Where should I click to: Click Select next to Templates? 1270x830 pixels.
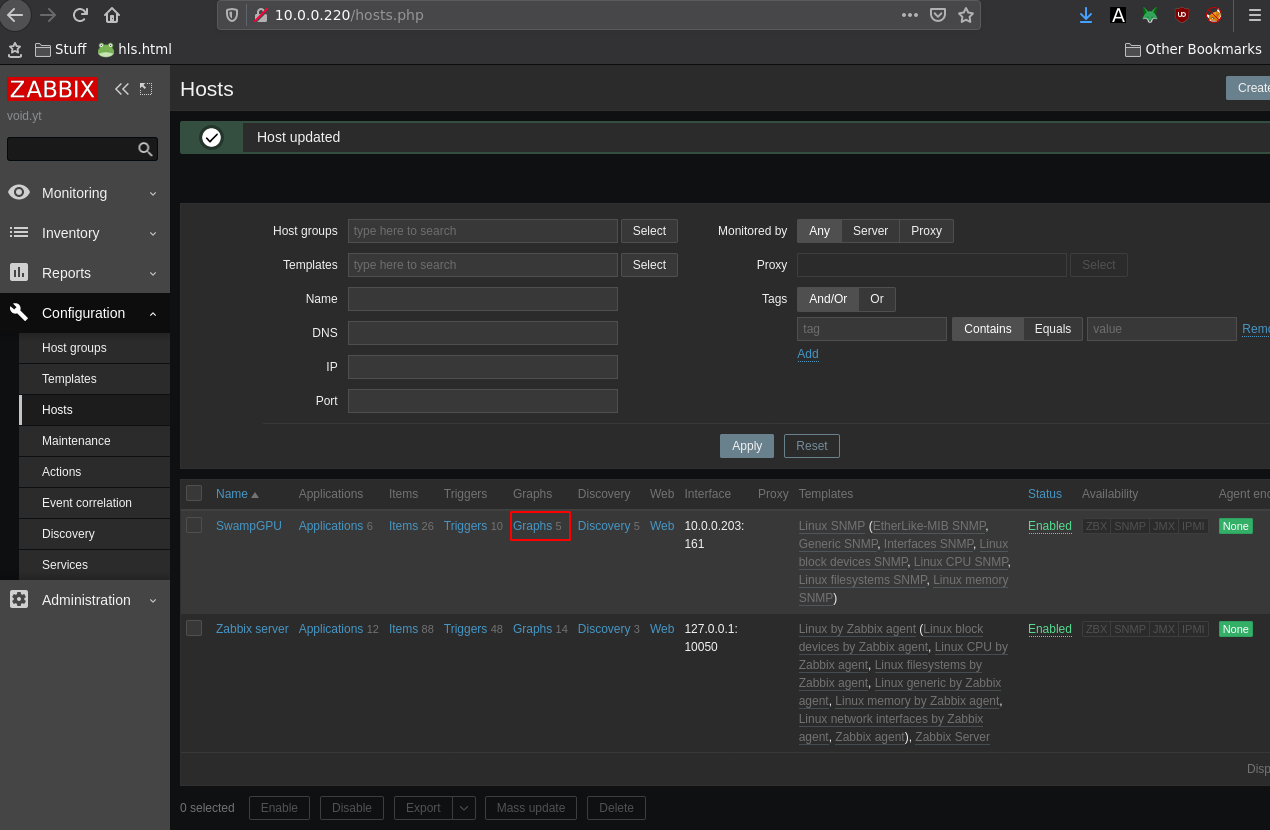tap(649, 265)
